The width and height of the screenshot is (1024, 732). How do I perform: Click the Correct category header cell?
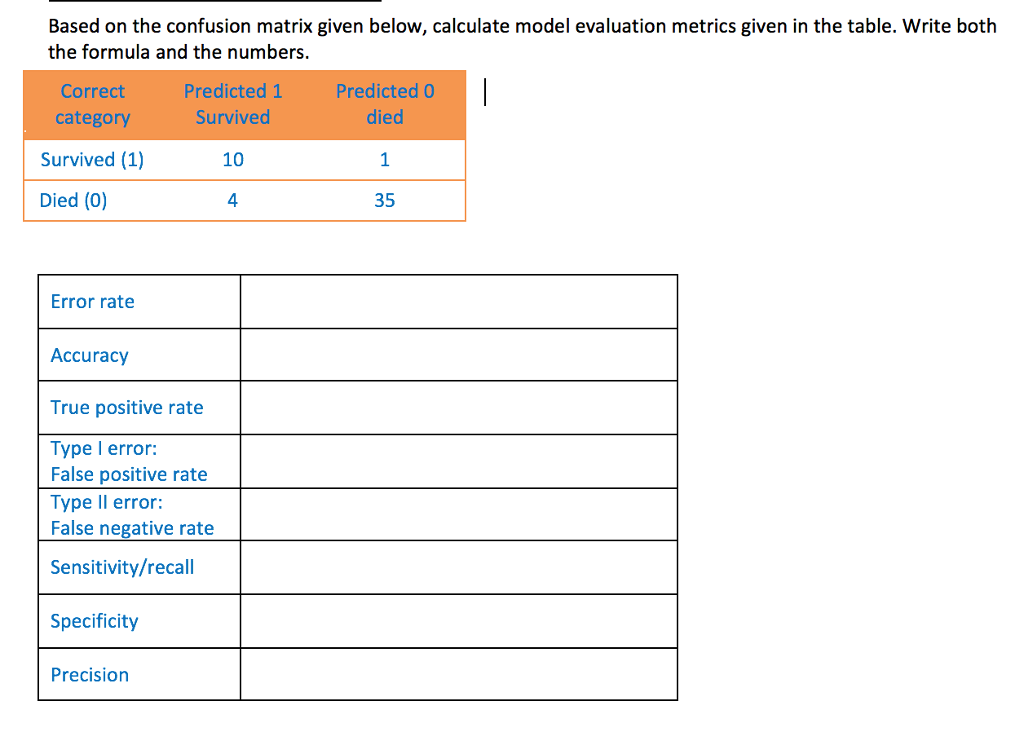[x=92, y=104]
